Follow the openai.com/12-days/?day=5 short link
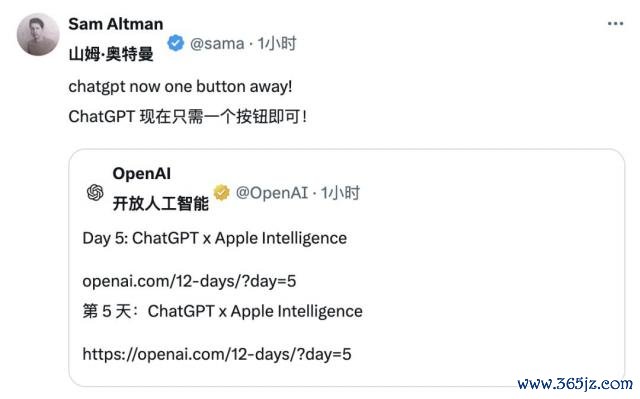This screenshot has height=399, width=640. pyautogui.click(x=189, y=281)
